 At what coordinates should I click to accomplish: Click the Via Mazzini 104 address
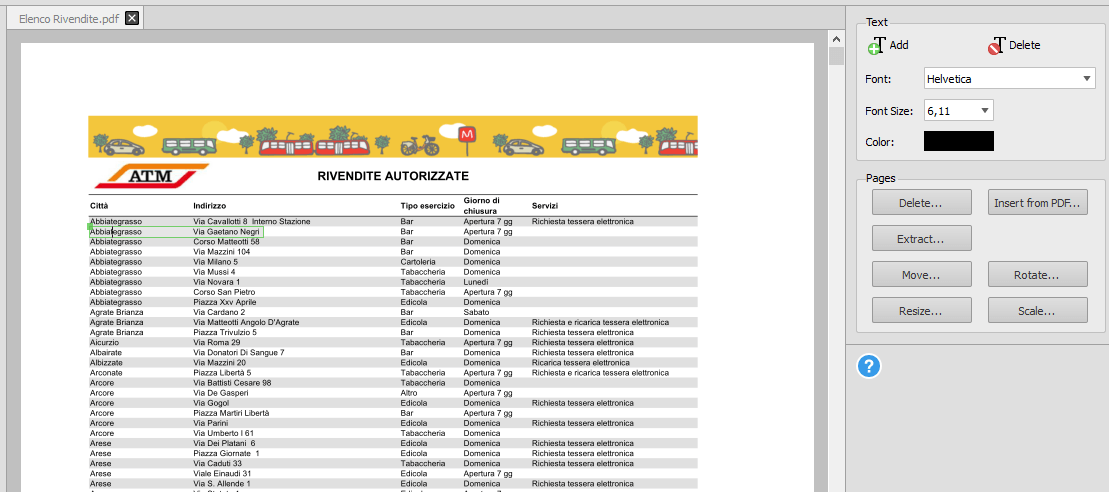pos(221,252)
